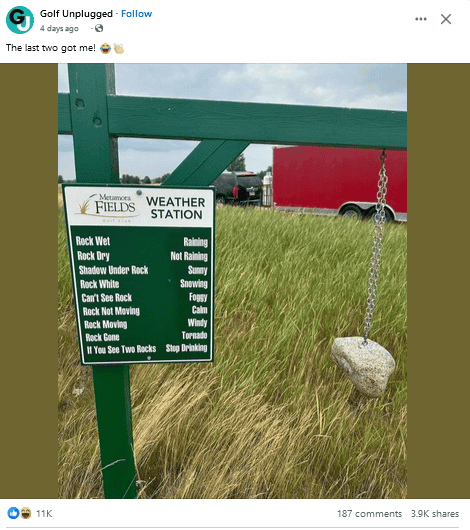470x530 pixels.
Task: Open the Weather Station sign photo
Action: point(232,281)
